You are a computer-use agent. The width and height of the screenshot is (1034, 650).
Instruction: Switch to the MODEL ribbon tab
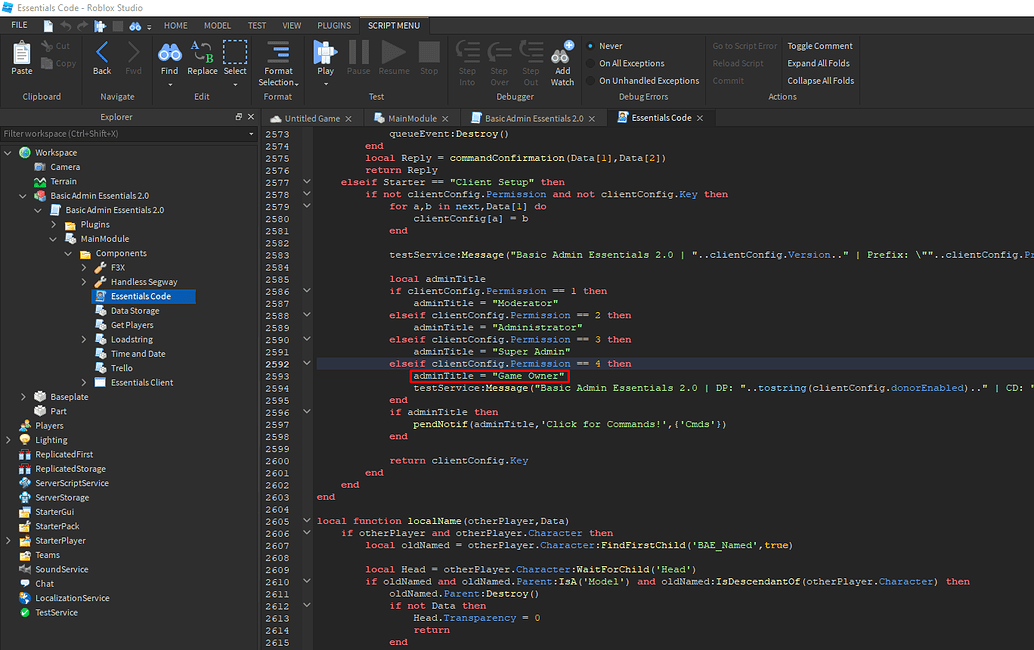[218, 26]
